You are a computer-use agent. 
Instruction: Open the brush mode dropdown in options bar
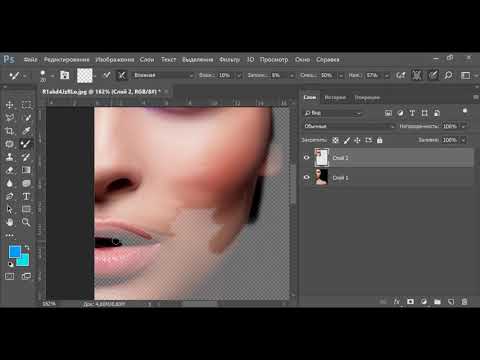coord(163,75)
